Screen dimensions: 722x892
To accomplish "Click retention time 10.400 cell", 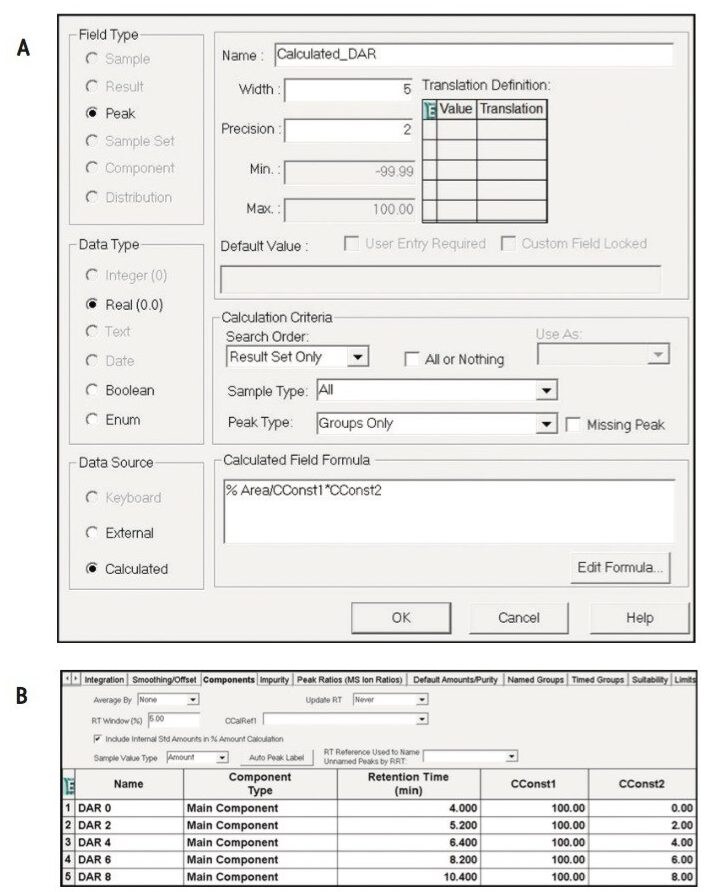I will pyautogui.click(x=409, y=877).
